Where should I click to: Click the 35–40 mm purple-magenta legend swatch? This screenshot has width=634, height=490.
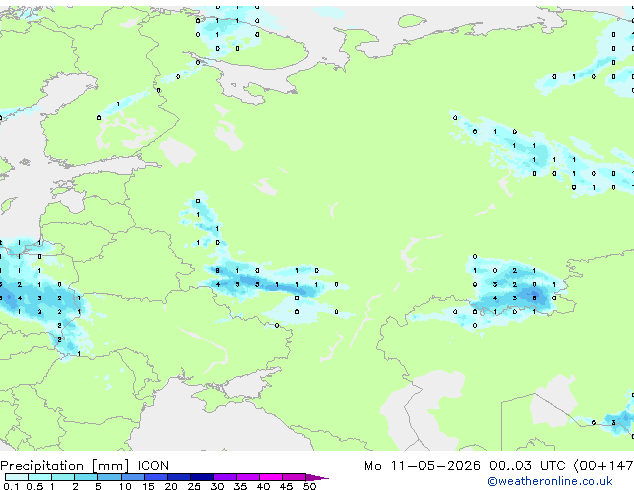click(247, 477)
